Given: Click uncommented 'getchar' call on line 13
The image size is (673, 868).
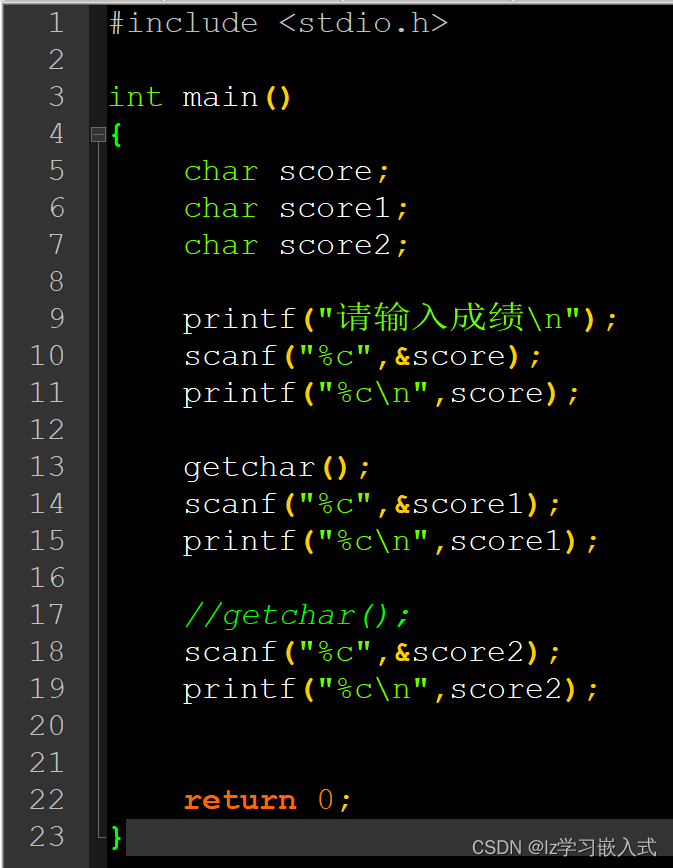Looking at the screenshot, I should (249, 468).
